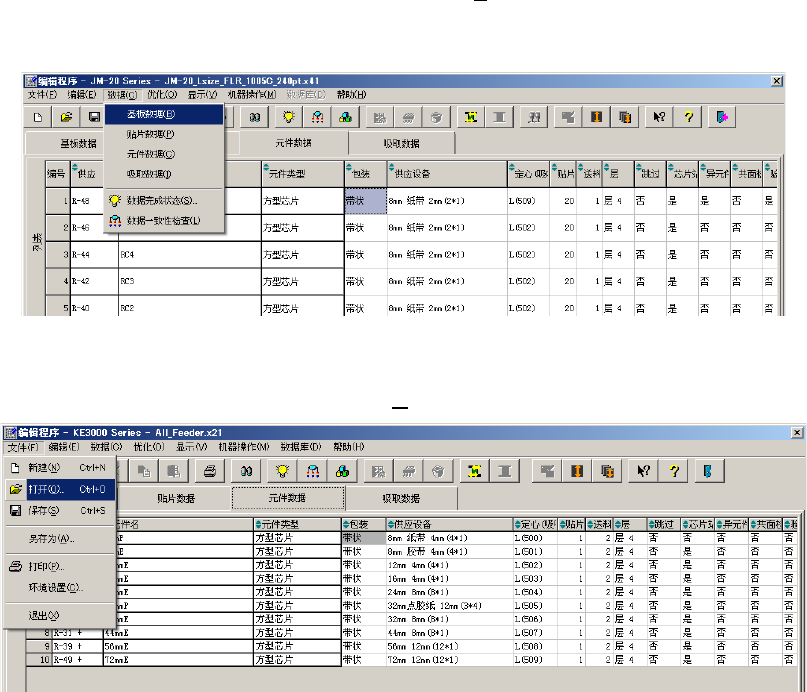Select 基板数据(B) in JM-20 data menu
The height and width of the screenshot is (692, 807).
tap(164, 114)
